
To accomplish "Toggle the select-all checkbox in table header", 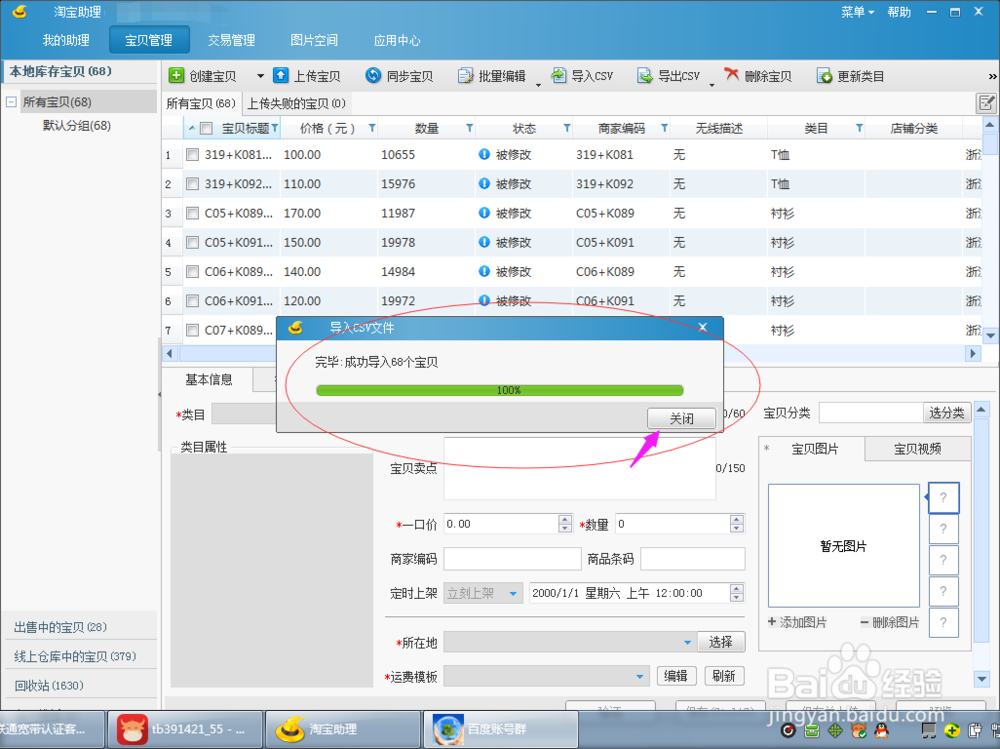I will (x=206, y=128).
